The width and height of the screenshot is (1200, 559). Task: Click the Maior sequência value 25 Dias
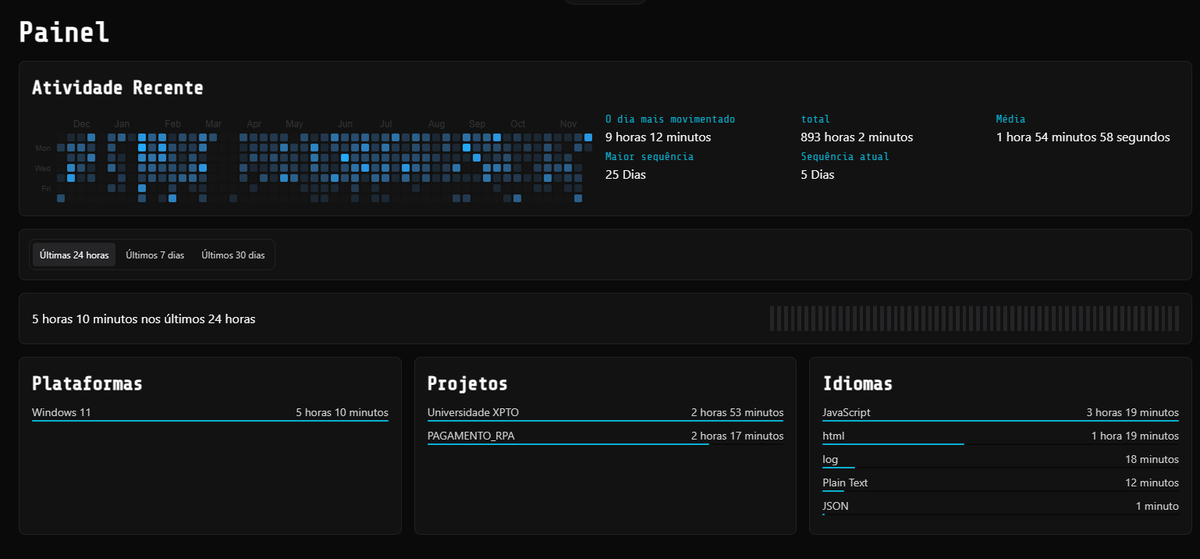tap(624, 175)
